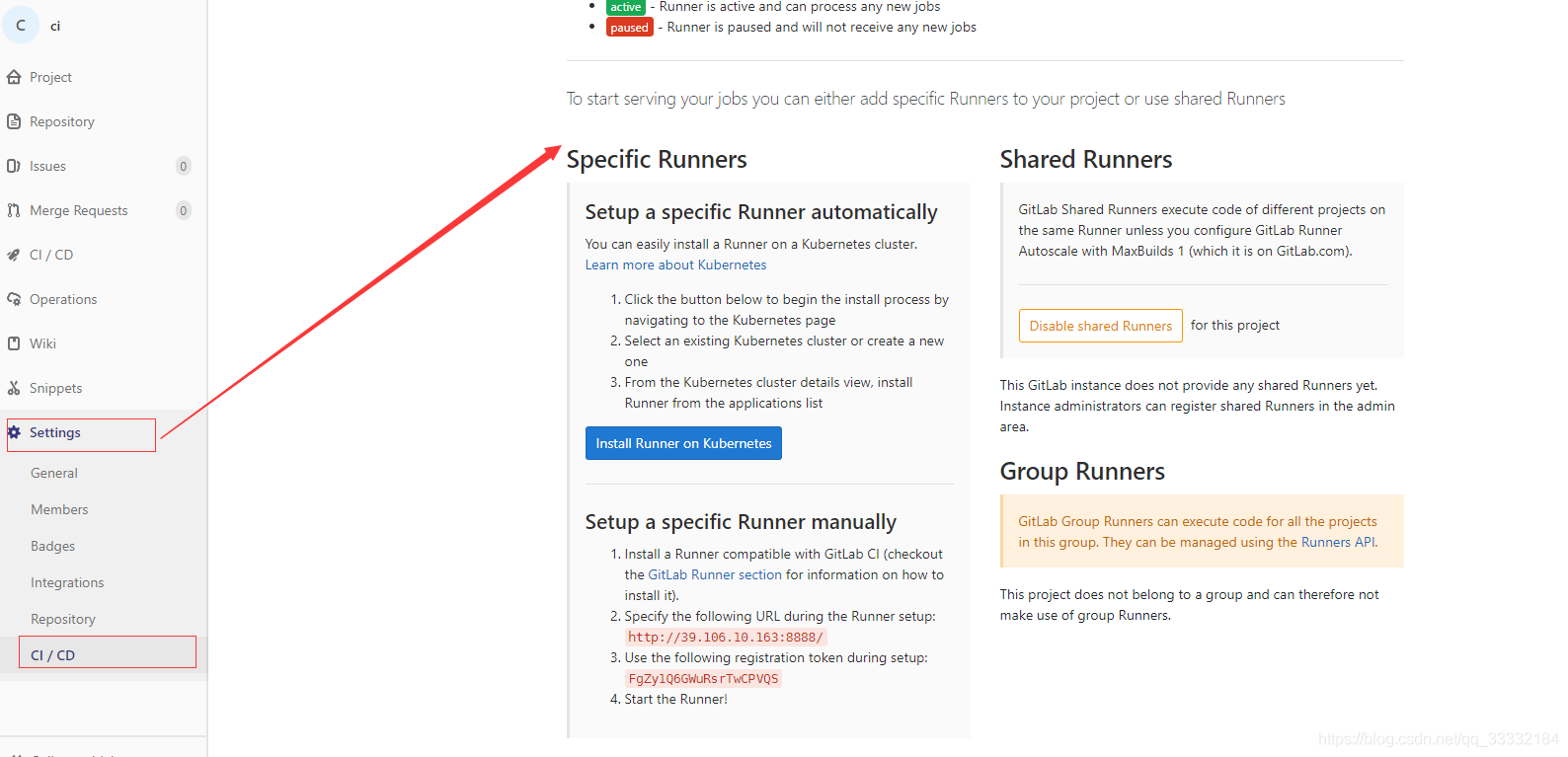Open Learn more about Kubernetes link
This screenshot has height=757, width=1568.
pyautogui.click(x=675, y=265)
